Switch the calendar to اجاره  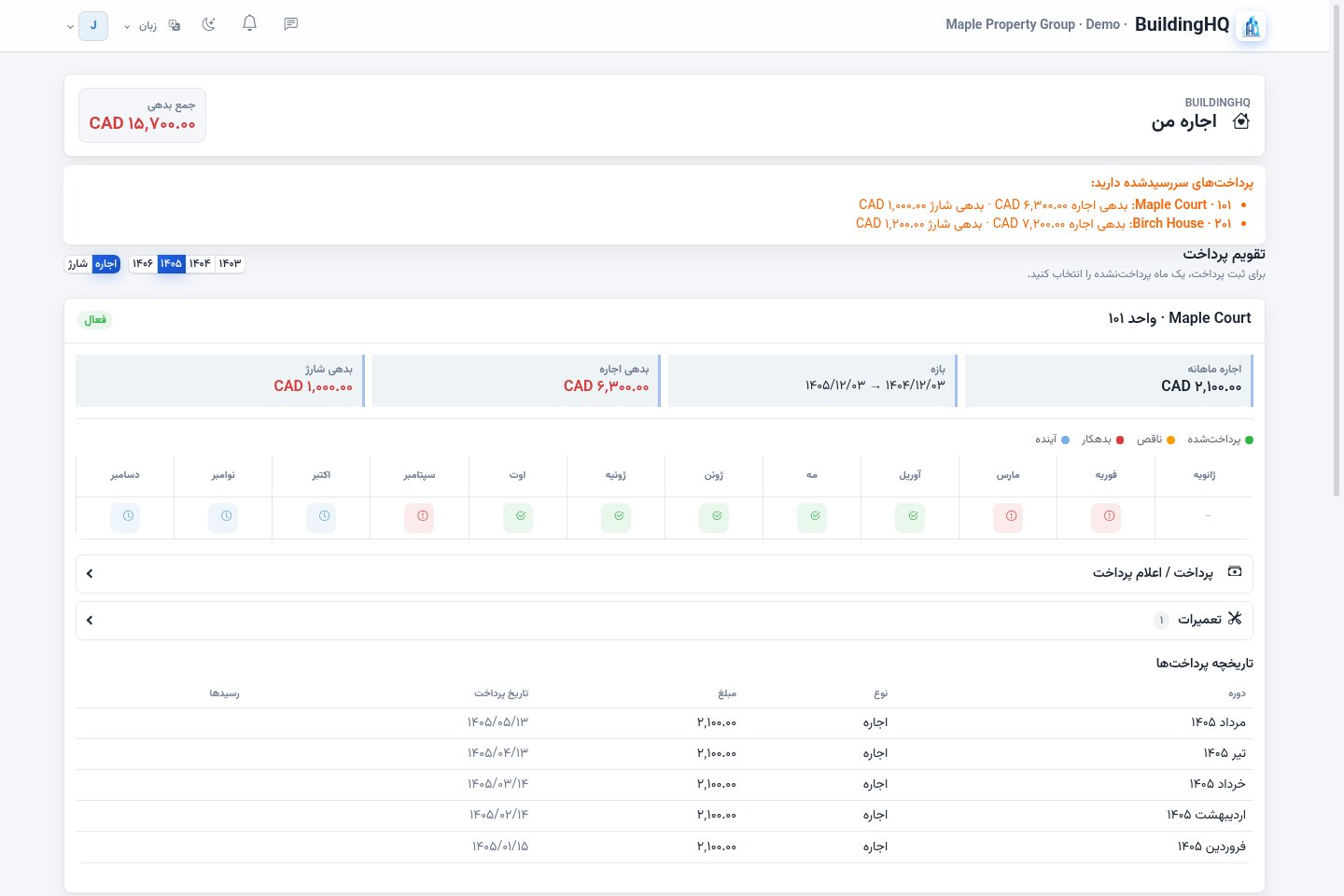[106, 264]
